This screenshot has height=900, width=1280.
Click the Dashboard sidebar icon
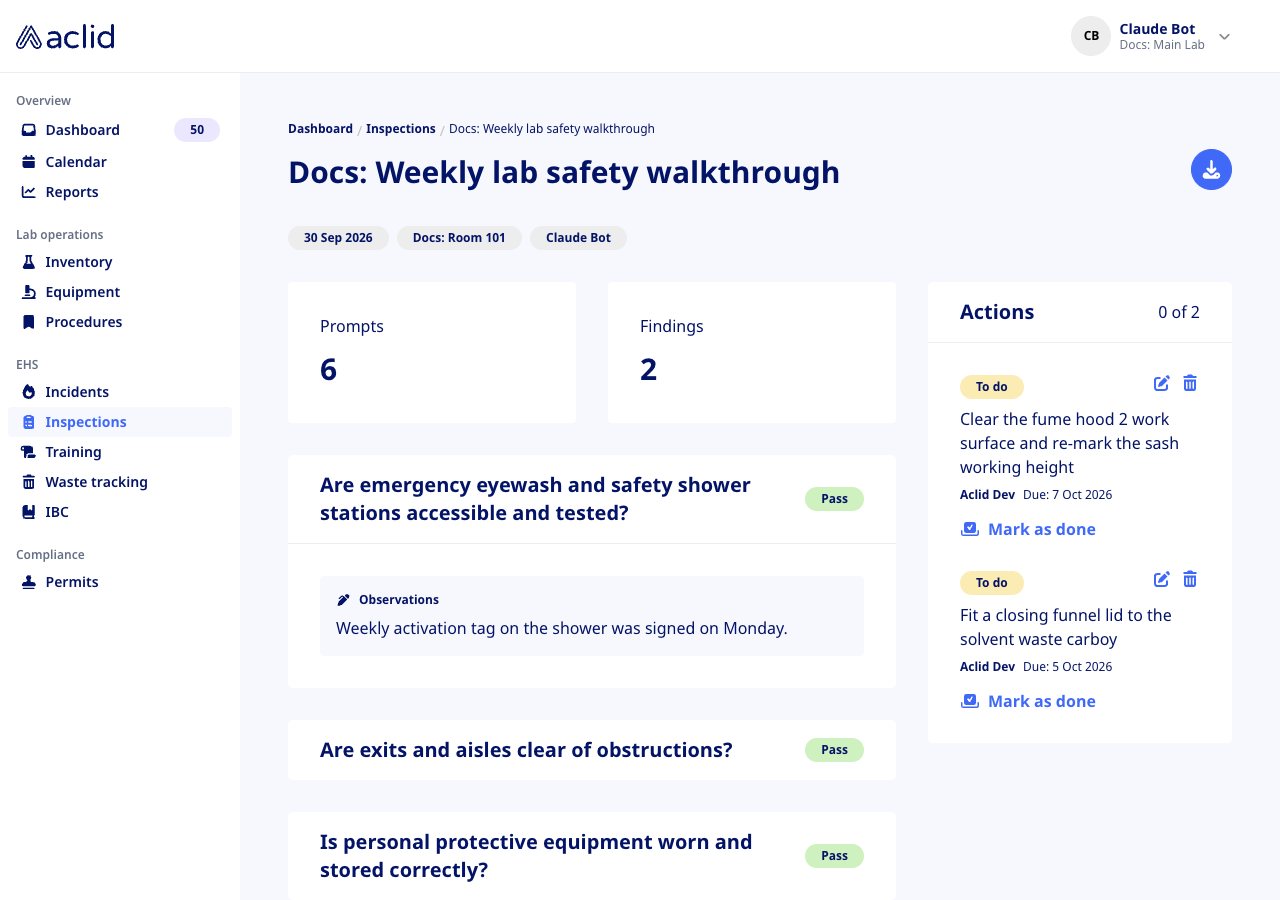29,130
